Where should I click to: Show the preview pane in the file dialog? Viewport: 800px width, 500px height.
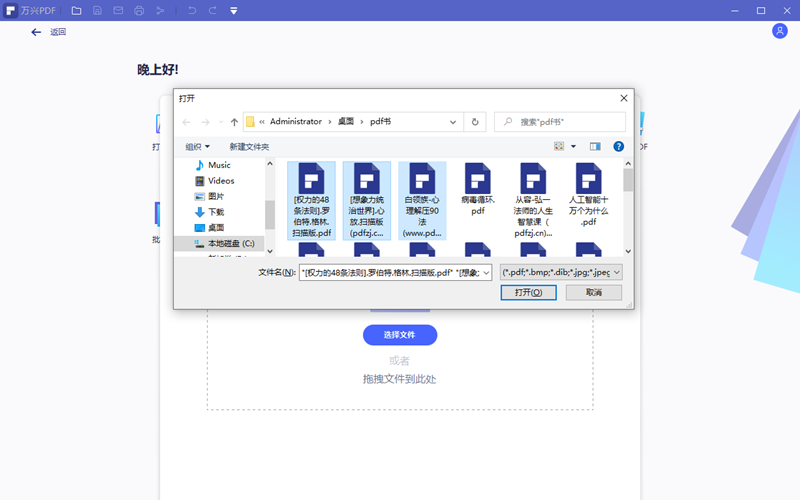pyautogui.click(x=595, y=146)
